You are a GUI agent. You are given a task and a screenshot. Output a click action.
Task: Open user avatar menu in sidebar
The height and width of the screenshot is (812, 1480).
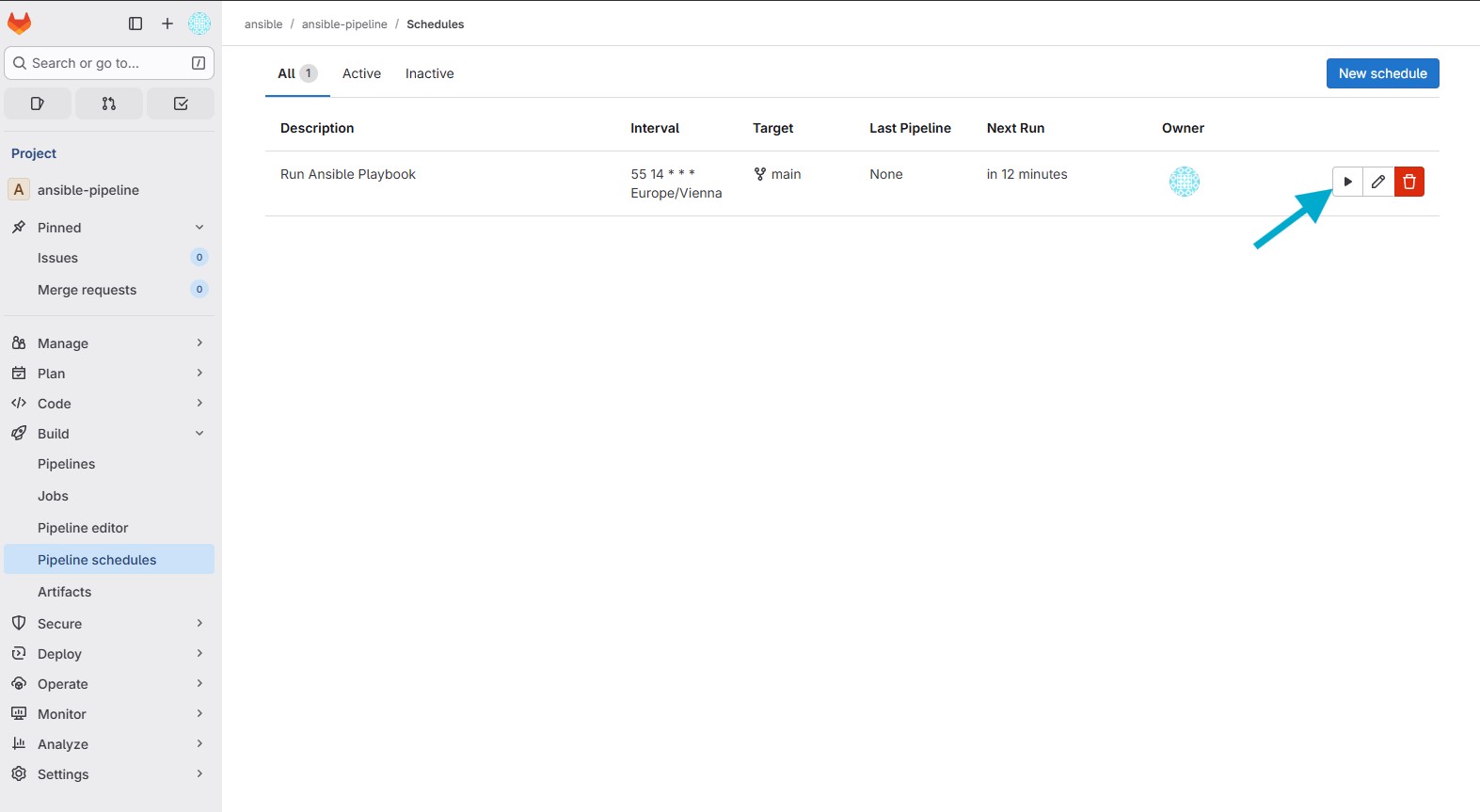(x=199, y=24)
